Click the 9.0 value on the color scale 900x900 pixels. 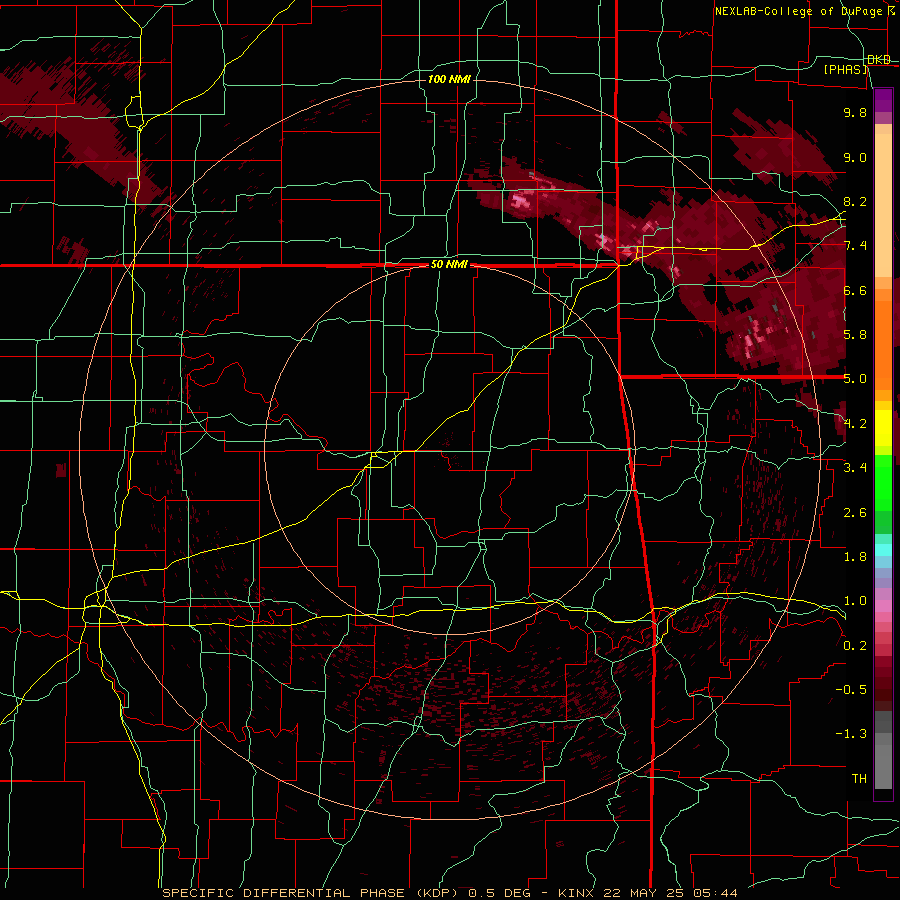[855, 157]
